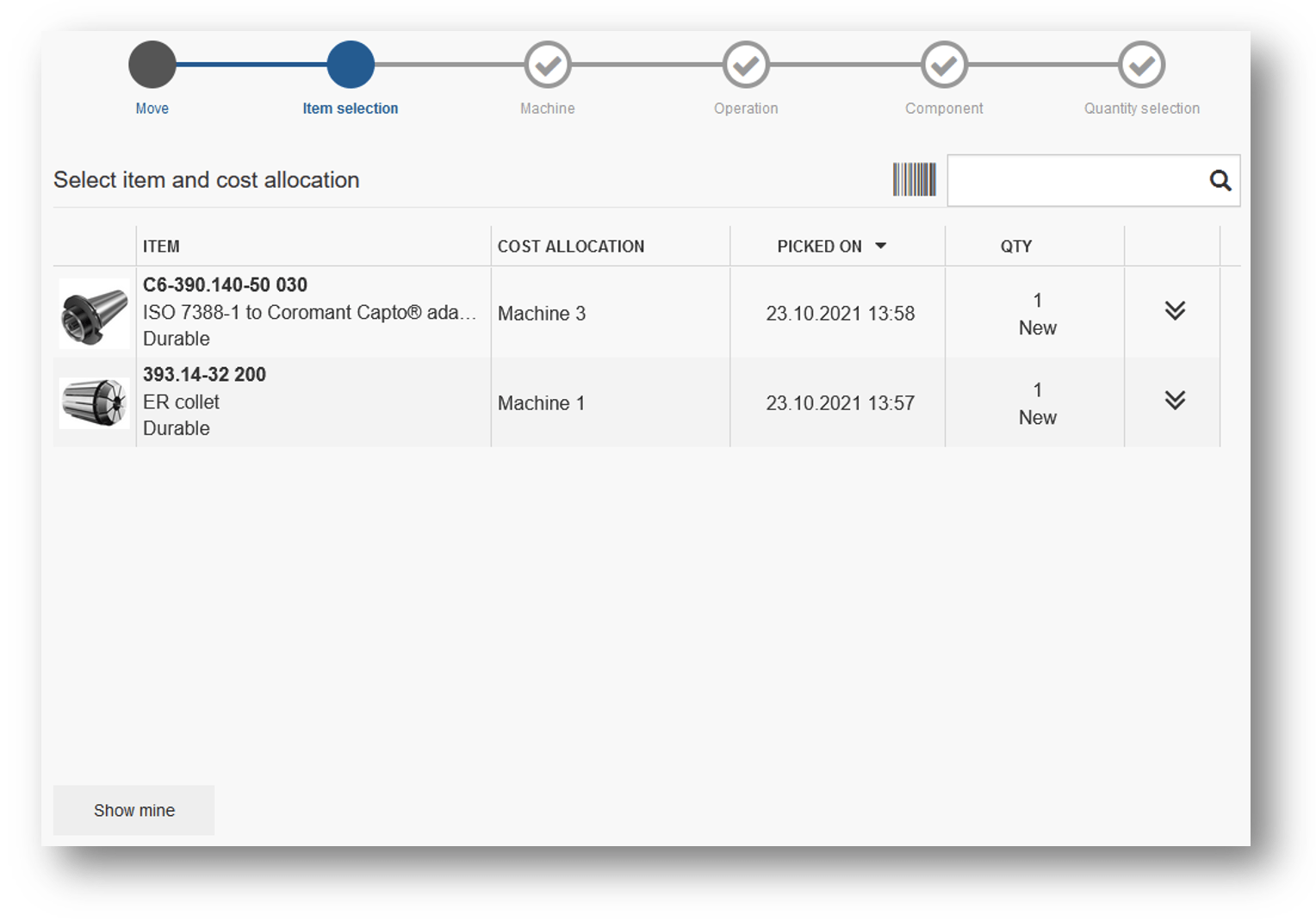Screen dimensions: 1316x922
Task: Sort by the Item column header
Action: click(x=162, y=246)
